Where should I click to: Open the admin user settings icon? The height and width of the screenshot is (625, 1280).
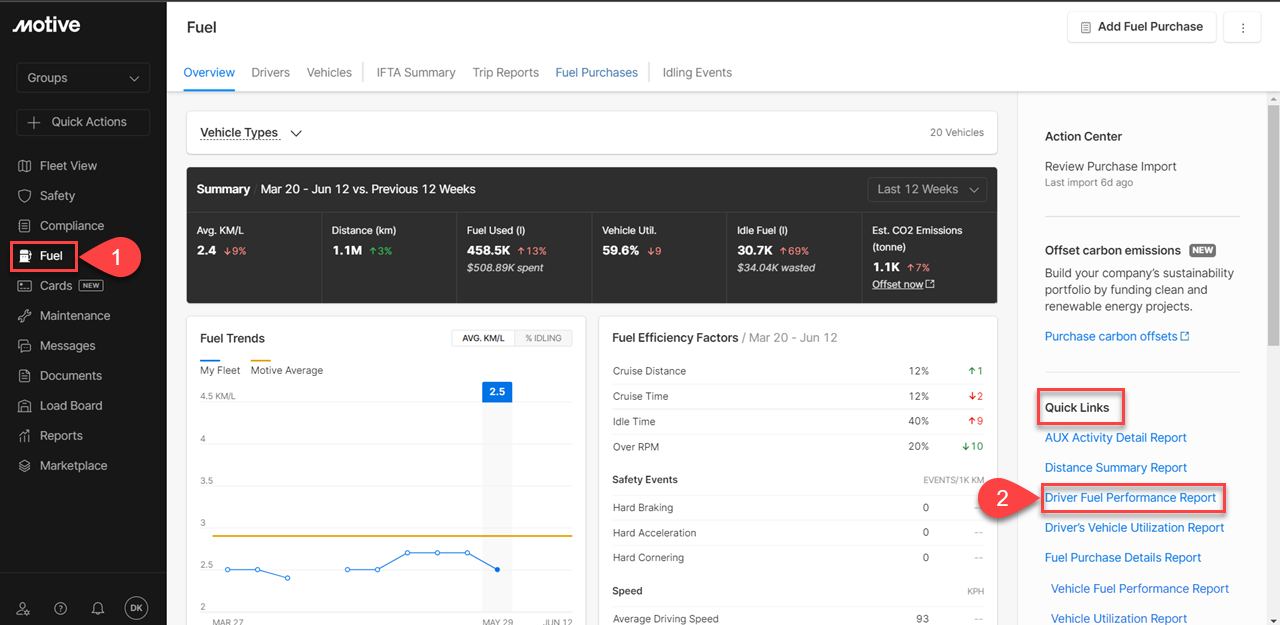point(24,608)
